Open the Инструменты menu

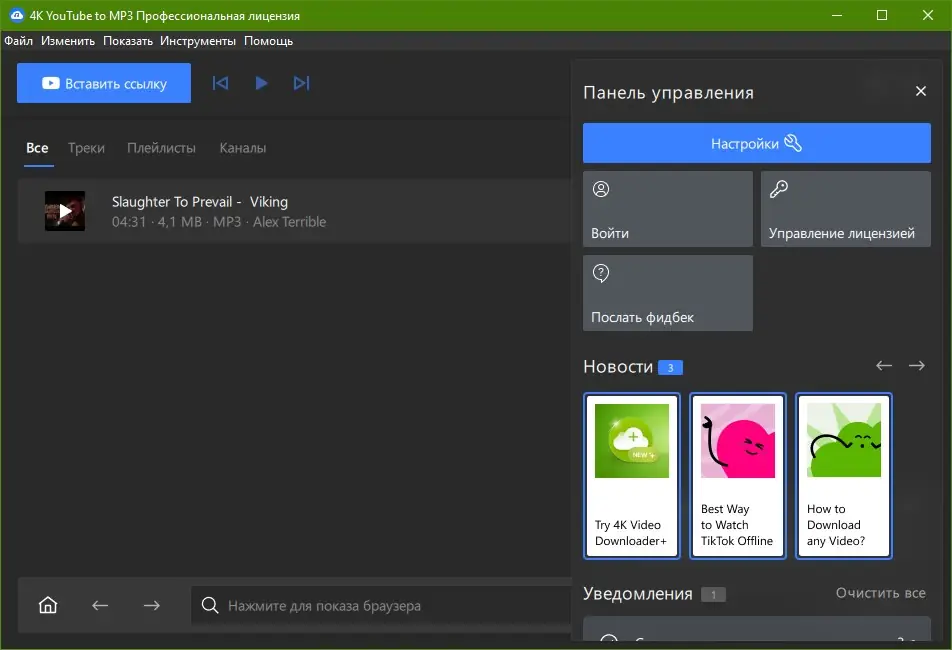(x=198, y=41)
